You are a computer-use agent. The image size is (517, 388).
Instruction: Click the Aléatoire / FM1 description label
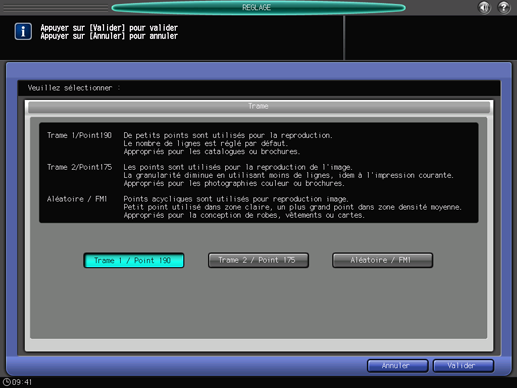(x=77, y=199)
